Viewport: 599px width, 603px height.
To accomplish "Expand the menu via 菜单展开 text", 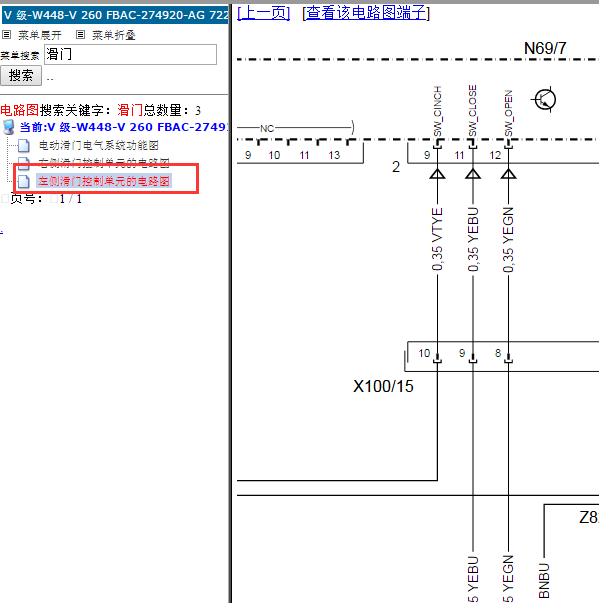I will [x=40, y=35].
